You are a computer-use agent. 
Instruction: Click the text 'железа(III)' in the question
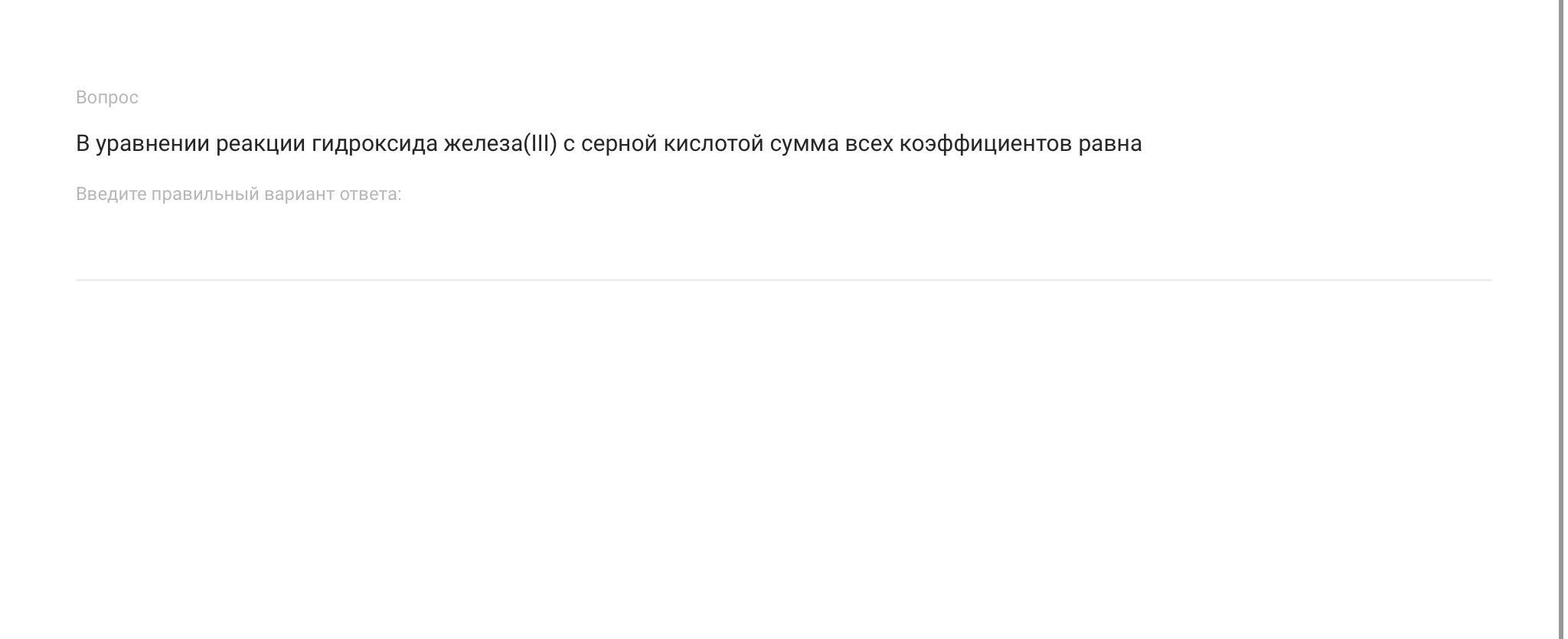[x=500, y=143]
